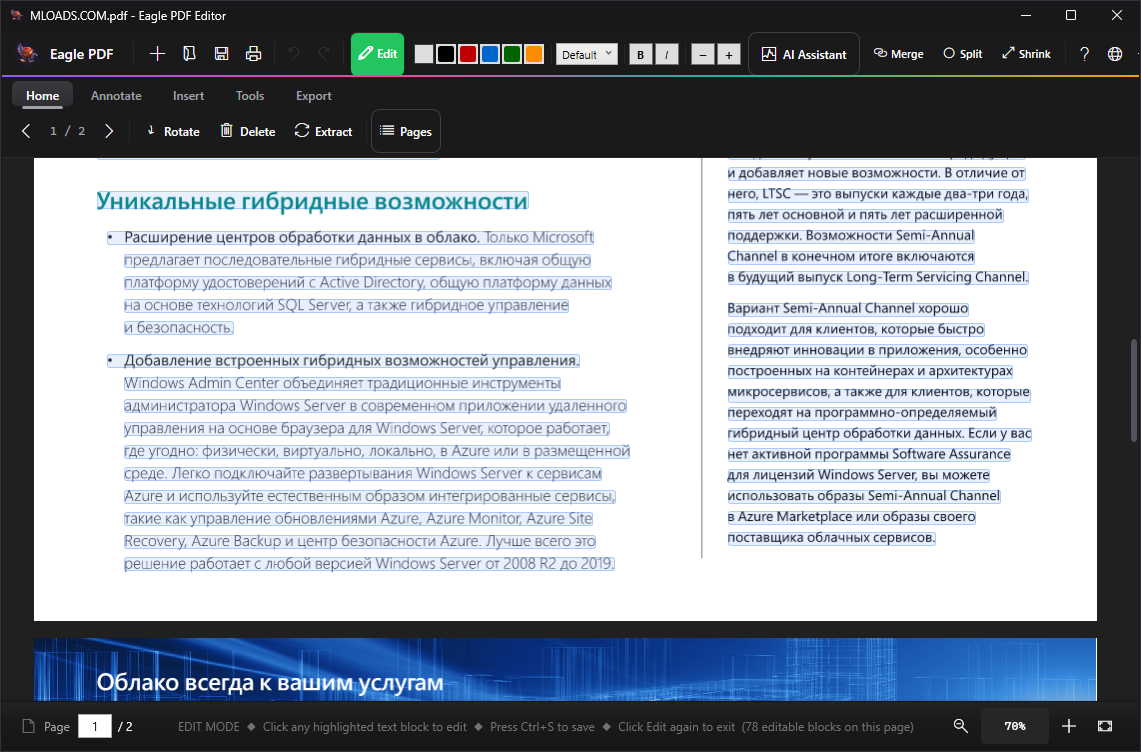Open language options with globe icon
This screenshot has height=752, width=1141.
click(1115, 54)
